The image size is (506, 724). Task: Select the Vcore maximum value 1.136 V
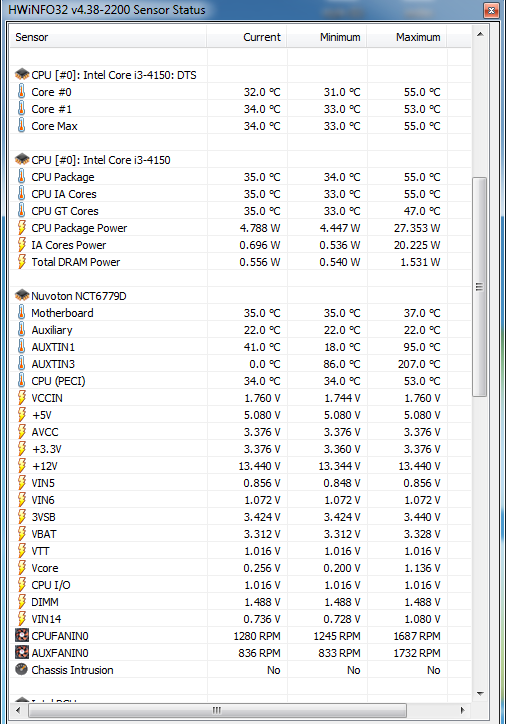[x=422, y=568]
